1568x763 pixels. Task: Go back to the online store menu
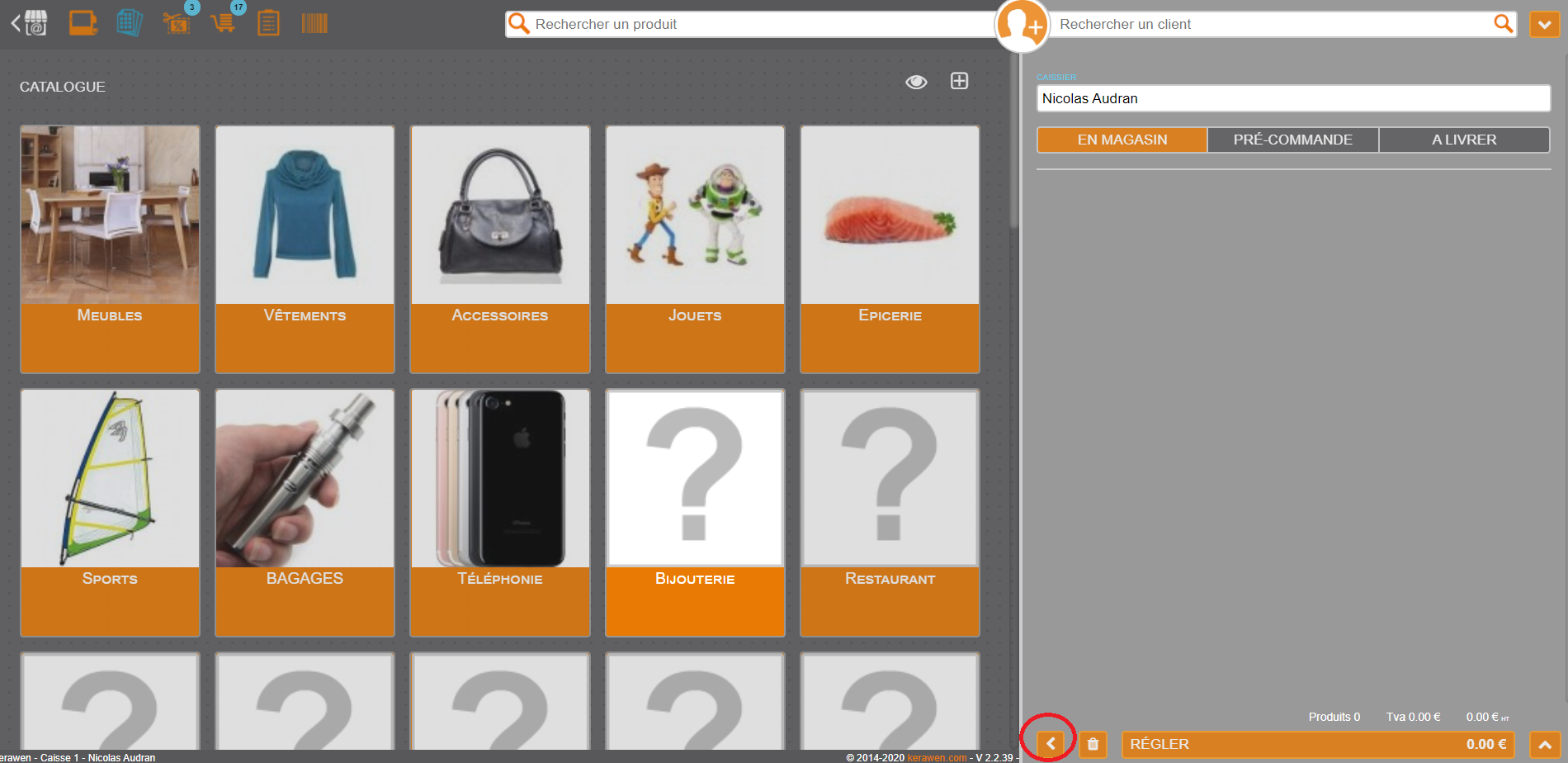pos(30,23)
